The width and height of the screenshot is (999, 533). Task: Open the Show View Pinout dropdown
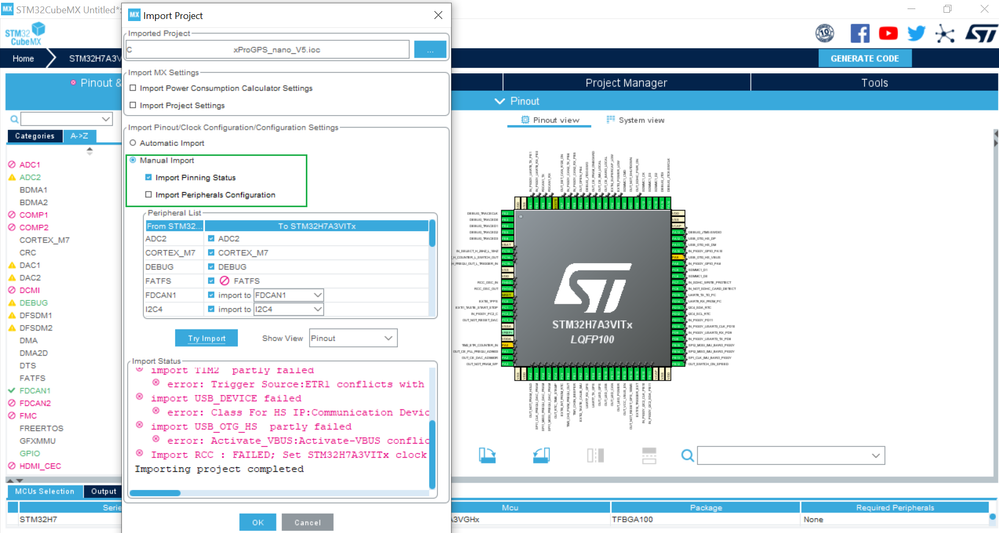(x=353, y=338)
